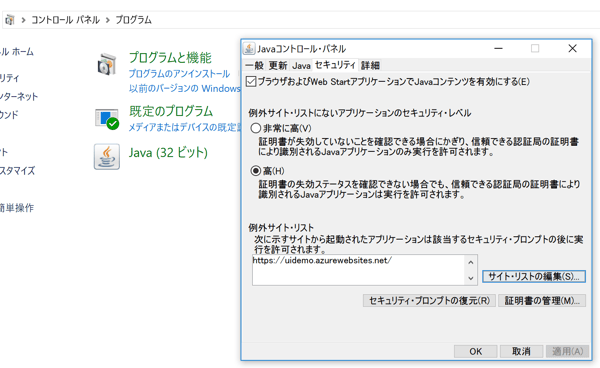
Task: Click セキュリティ・プロンプトの復元(R) button
Action: pyautogui.click(x=429, y=301)
